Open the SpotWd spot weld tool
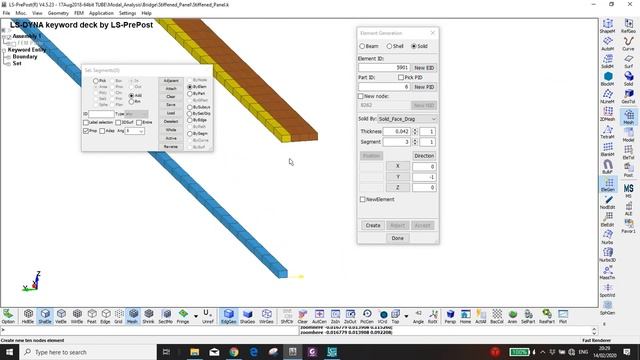Image resolution: width=640 pixels, height=360 pixels. 607,290
